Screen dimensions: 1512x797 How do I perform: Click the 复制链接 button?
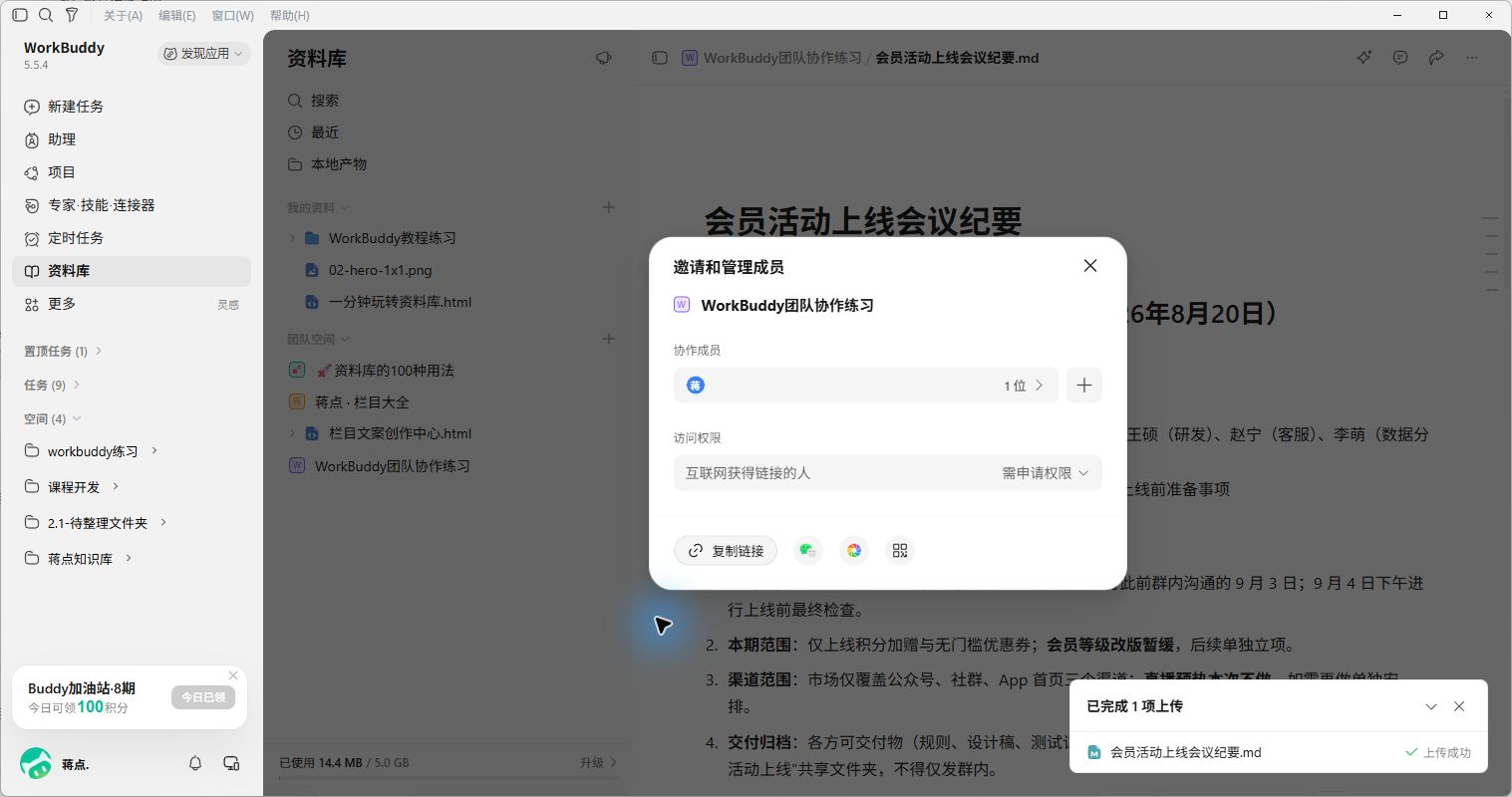(x=726, y=551)
